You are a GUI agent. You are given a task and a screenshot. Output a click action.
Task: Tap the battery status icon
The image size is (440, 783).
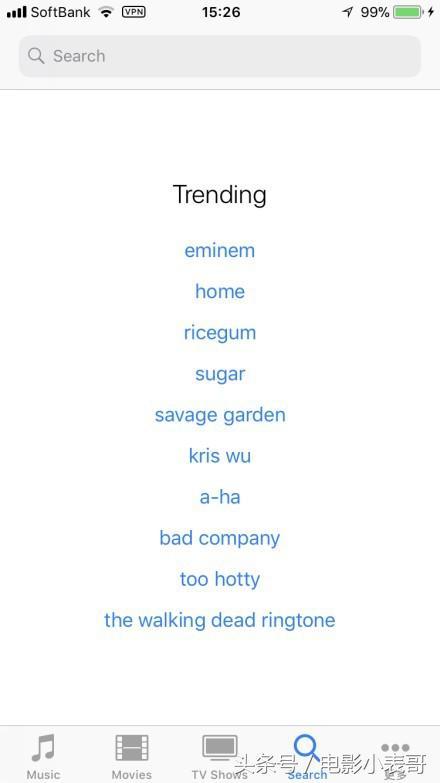(x=408, y=12)
